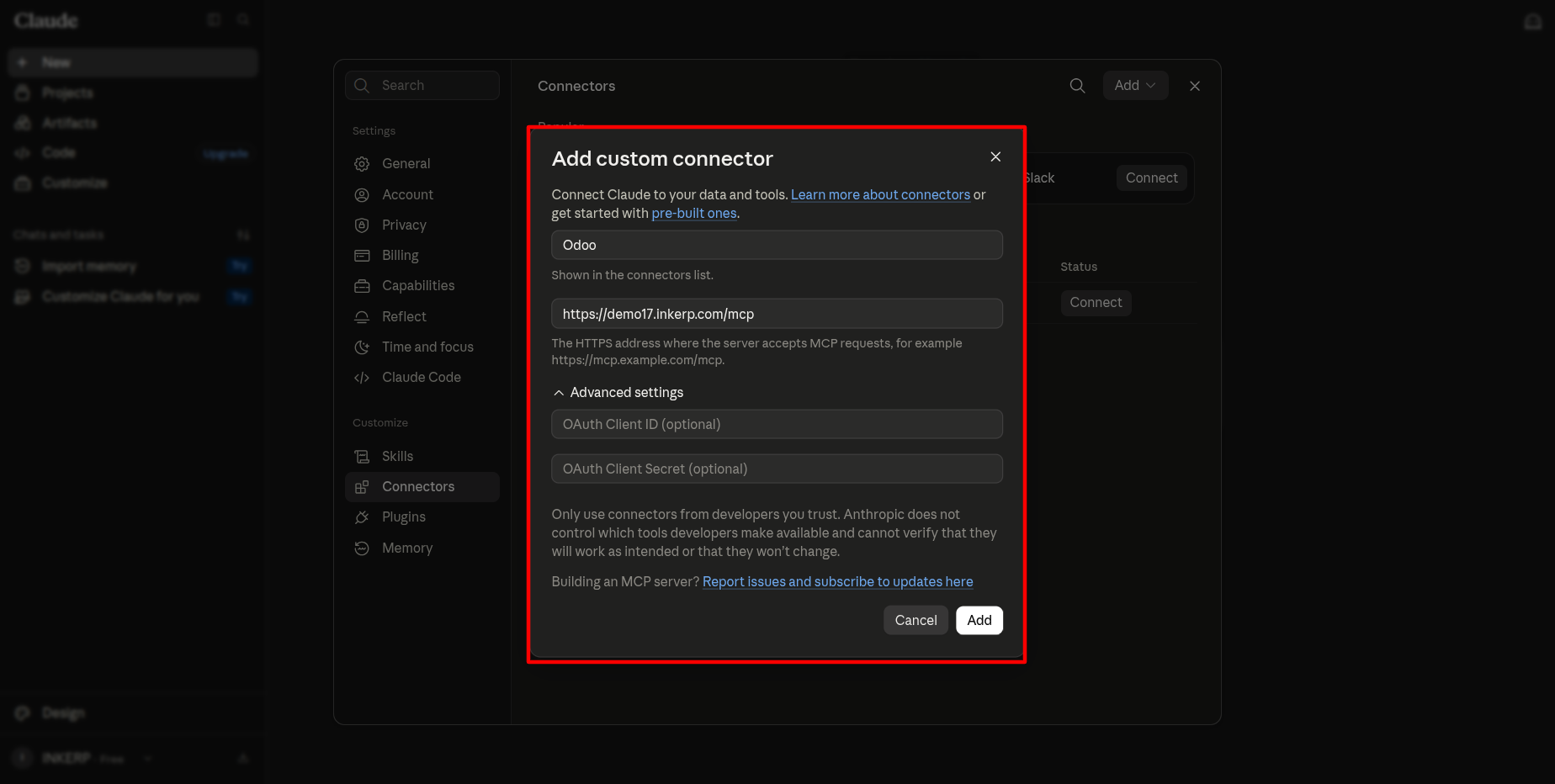This screenshot has height=784, width=1555.
Task: Click the MCP server URL field
Action: (777, 314)
